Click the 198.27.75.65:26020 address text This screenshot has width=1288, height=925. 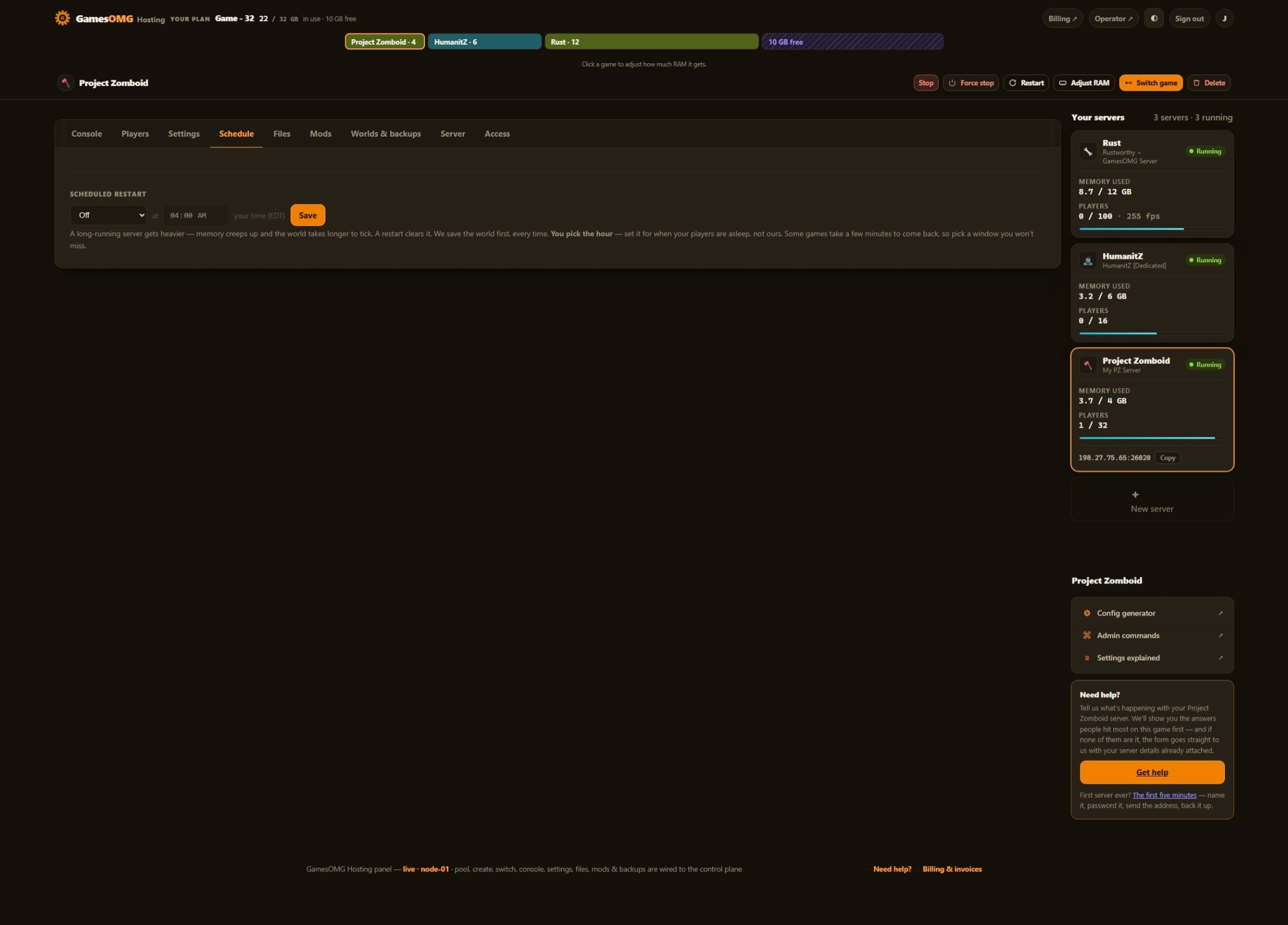click(1114, 458)
